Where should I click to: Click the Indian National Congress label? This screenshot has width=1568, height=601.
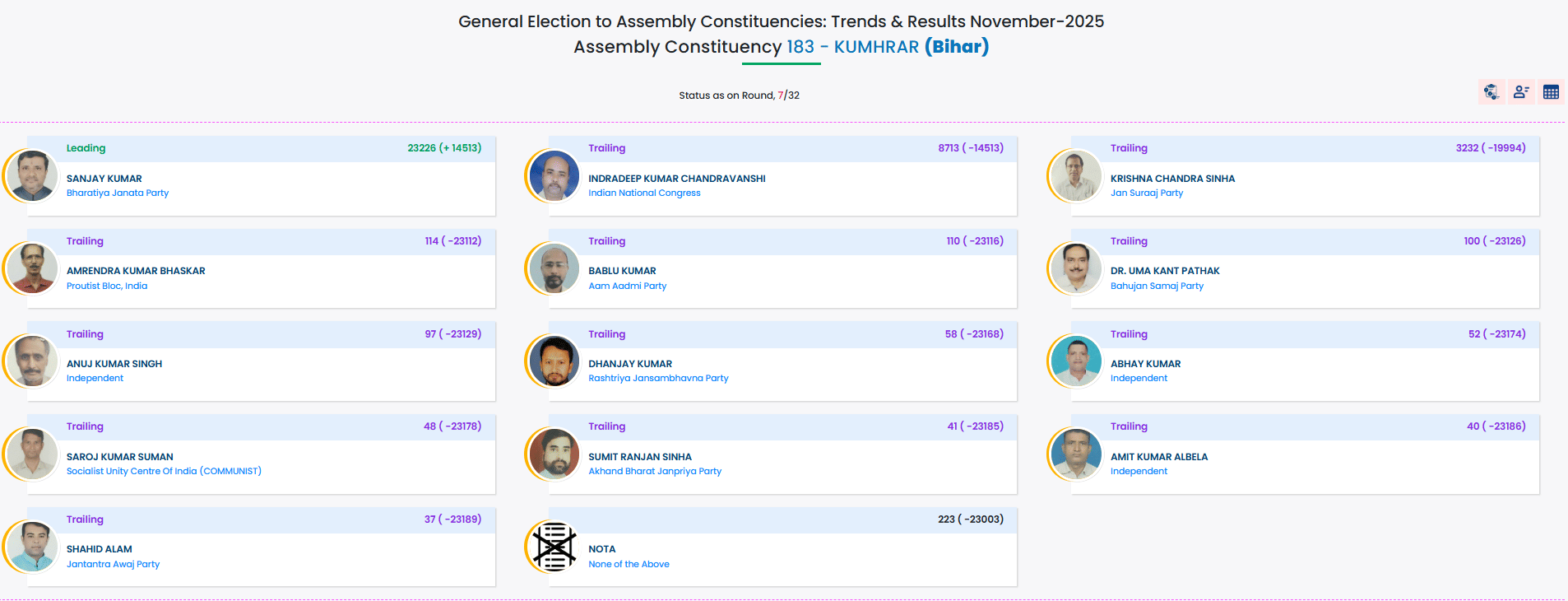644,193
